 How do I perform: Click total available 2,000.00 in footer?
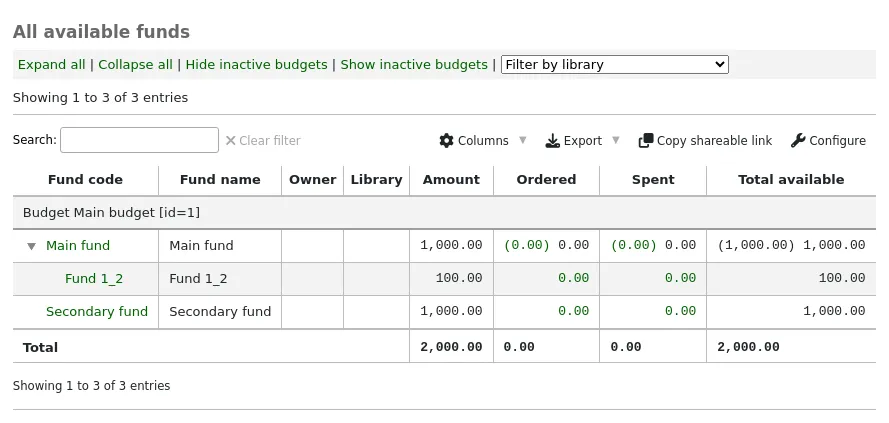[x=748, y=347]
